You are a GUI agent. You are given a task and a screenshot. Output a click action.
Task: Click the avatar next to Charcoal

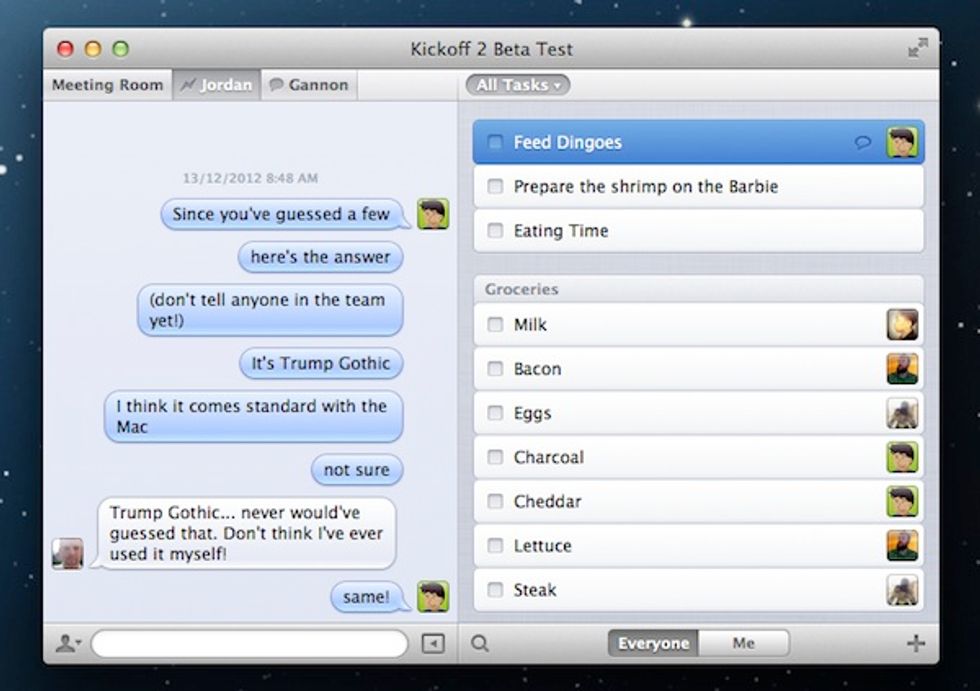coord(902,457)
